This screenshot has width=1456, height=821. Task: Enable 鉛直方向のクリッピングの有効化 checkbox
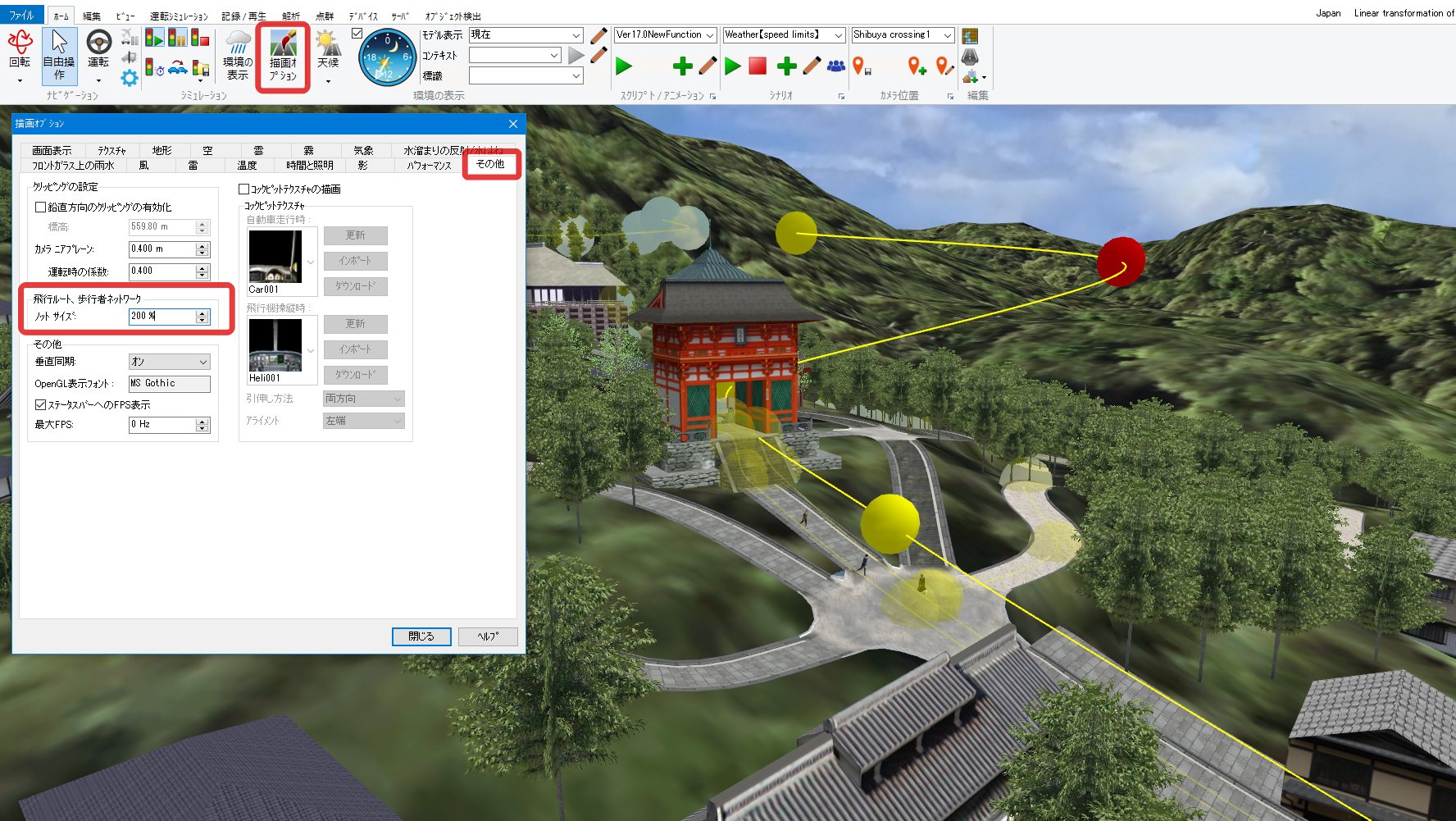click(x=40, y=208)
